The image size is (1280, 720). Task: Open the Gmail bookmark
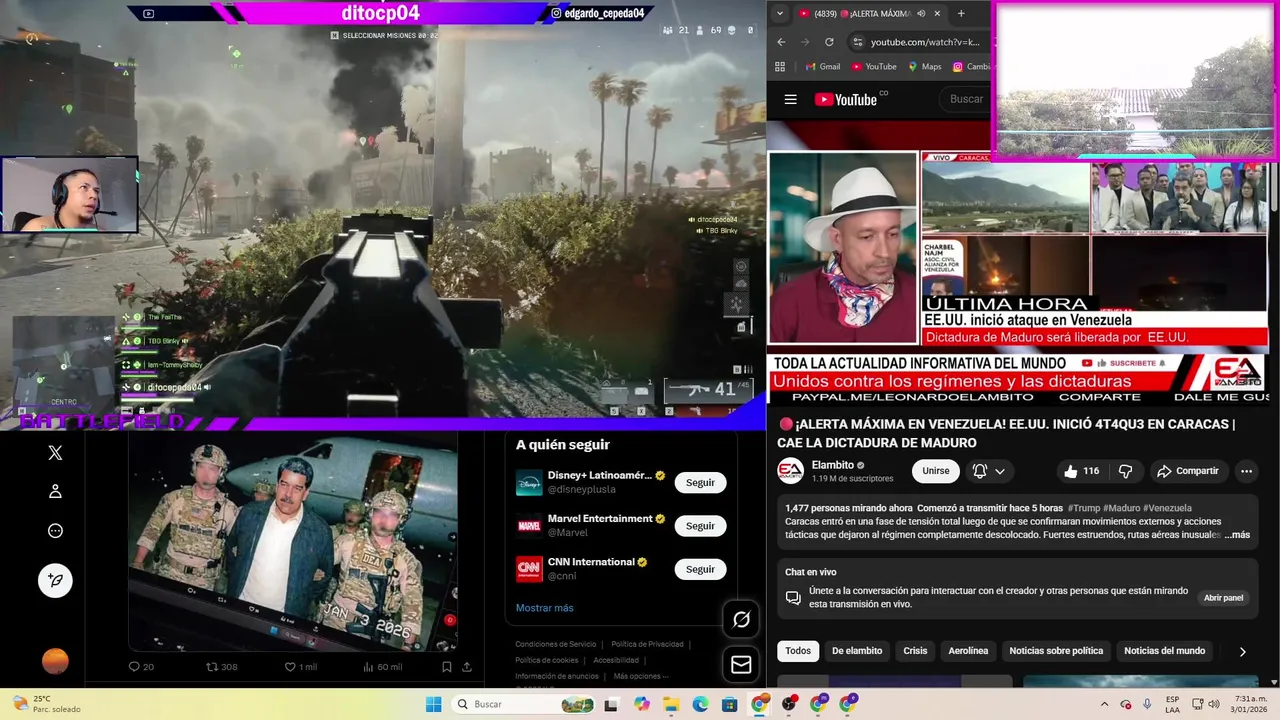823,67
